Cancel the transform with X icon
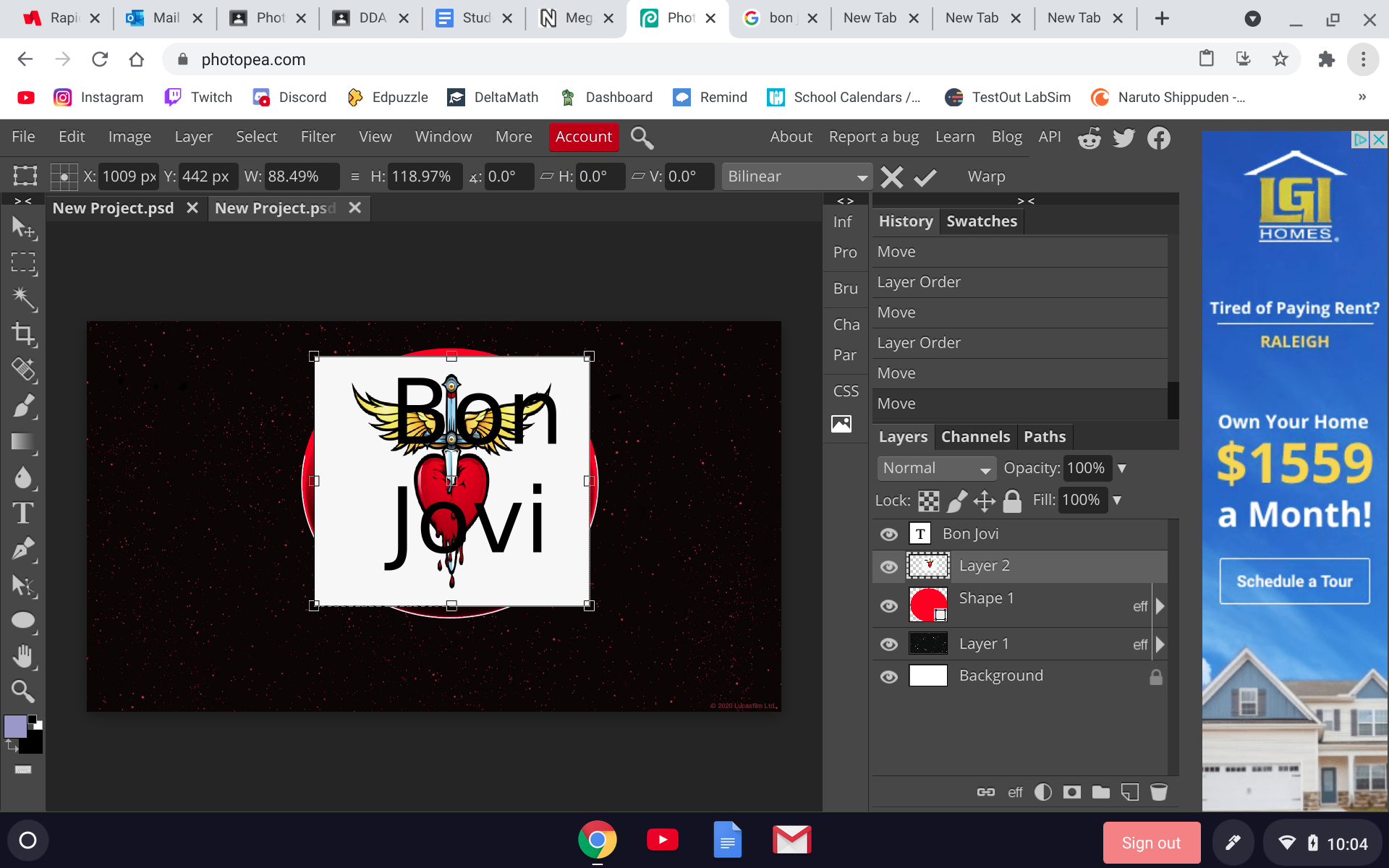This screenshot has width=1389, height=868. (x=892, y=176)
